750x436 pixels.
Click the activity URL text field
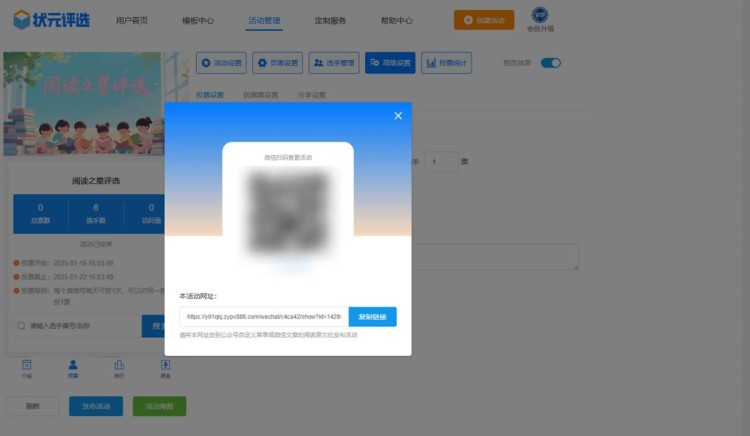coord(264,317)
